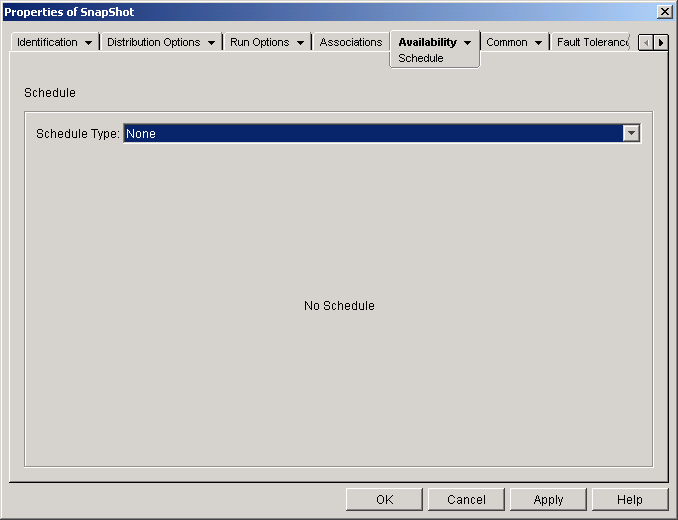Expand the Availability tab dropdown arrow
The height and width of the screenshot is (520, 678).
467,43
